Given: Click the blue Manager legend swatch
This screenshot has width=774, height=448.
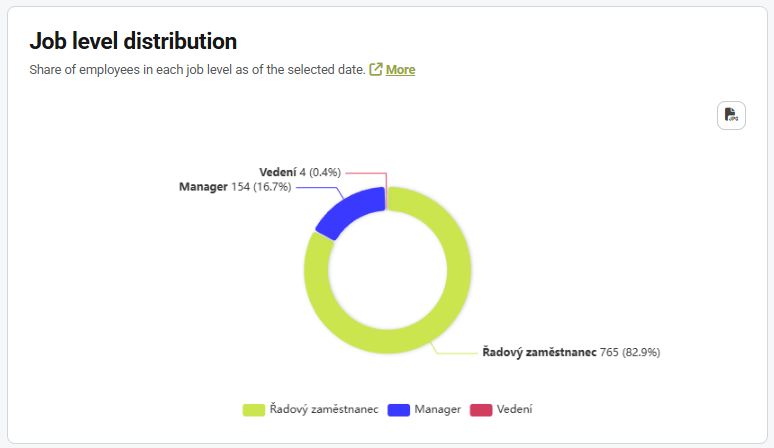Looking at the screenshot, I should [398, 410].
